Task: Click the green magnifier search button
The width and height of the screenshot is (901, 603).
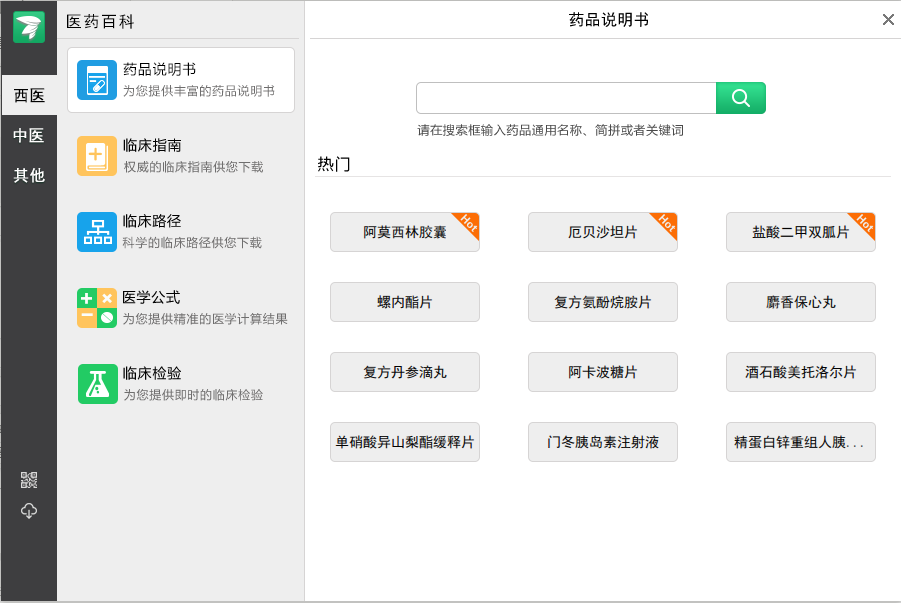Action: click(740, 98)
